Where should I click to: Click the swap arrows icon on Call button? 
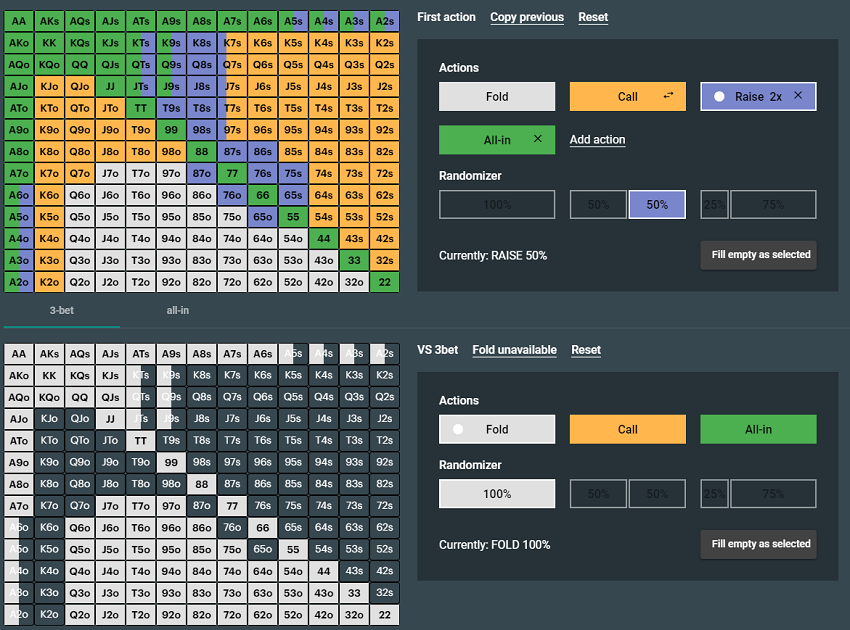point(669,97)
